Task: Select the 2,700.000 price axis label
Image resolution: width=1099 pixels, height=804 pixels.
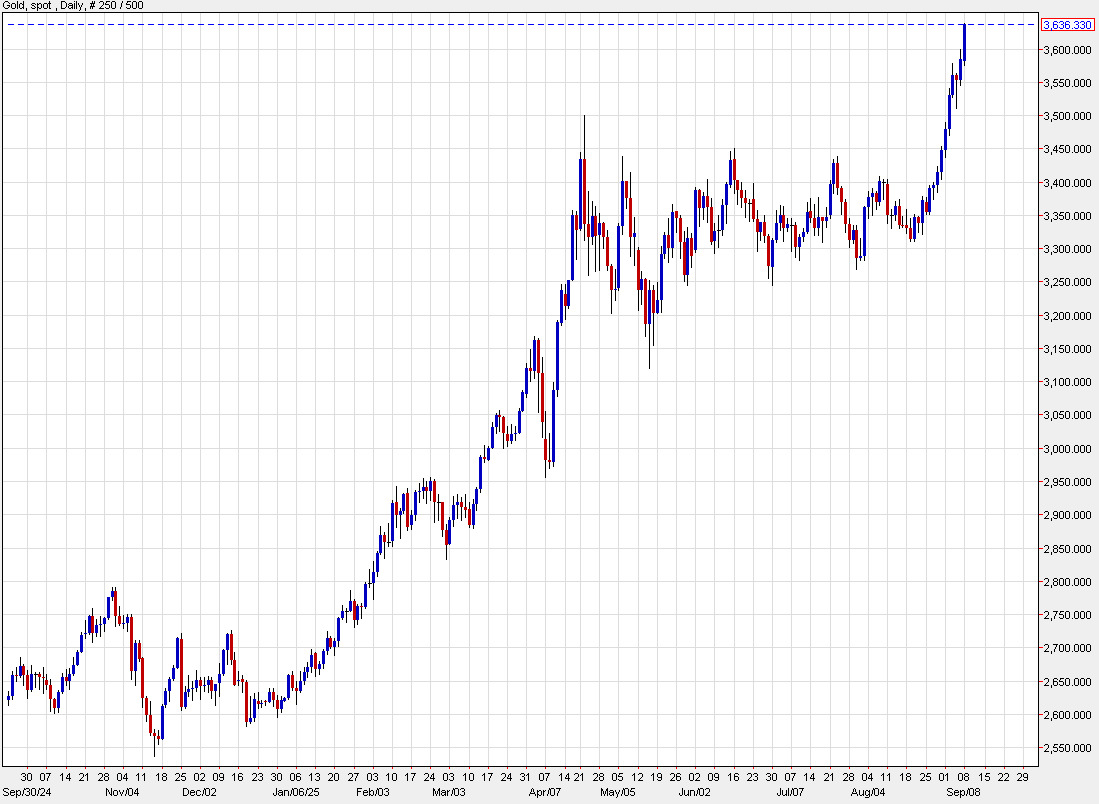Action: (1067, 648)
